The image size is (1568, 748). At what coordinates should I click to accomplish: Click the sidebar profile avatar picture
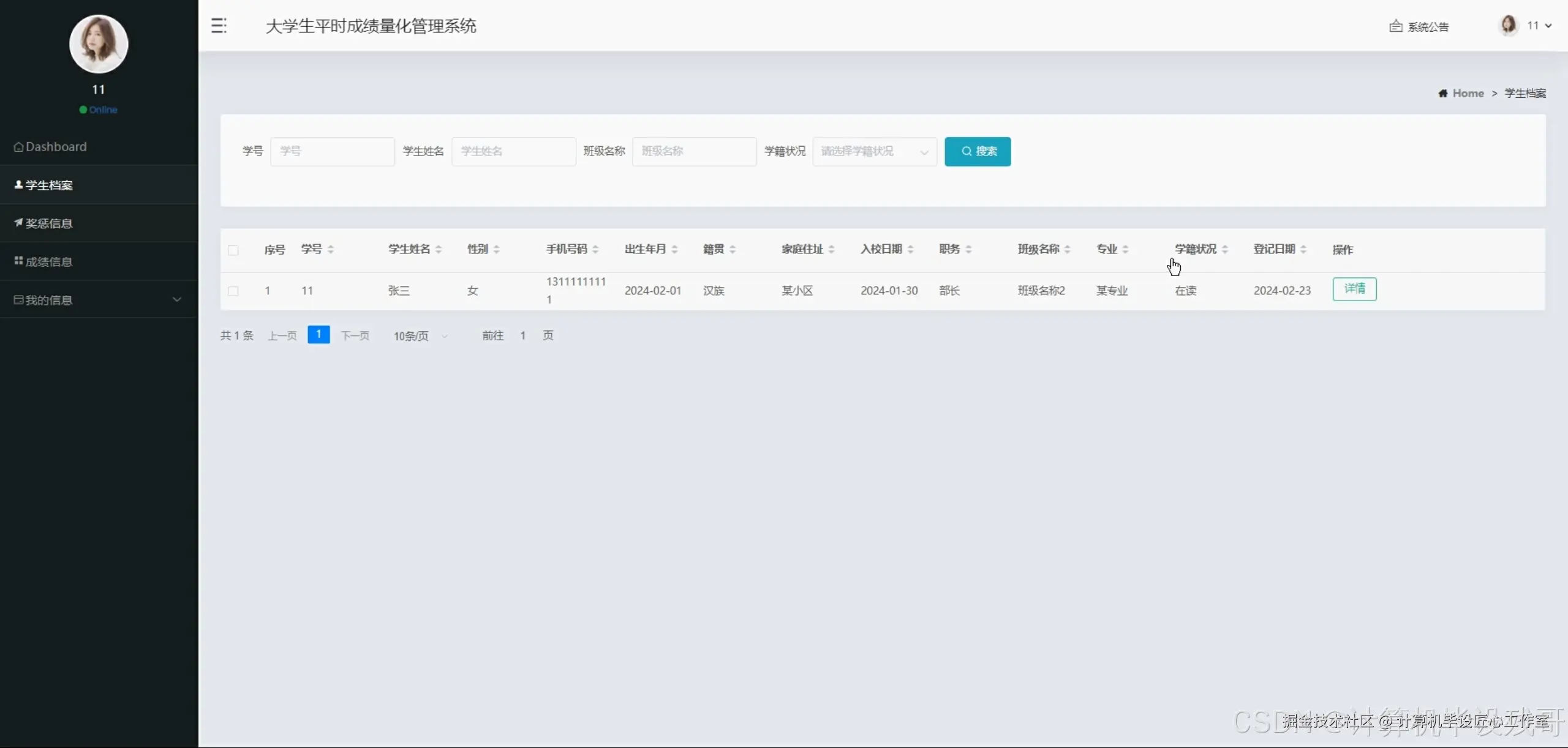[99, 44]
